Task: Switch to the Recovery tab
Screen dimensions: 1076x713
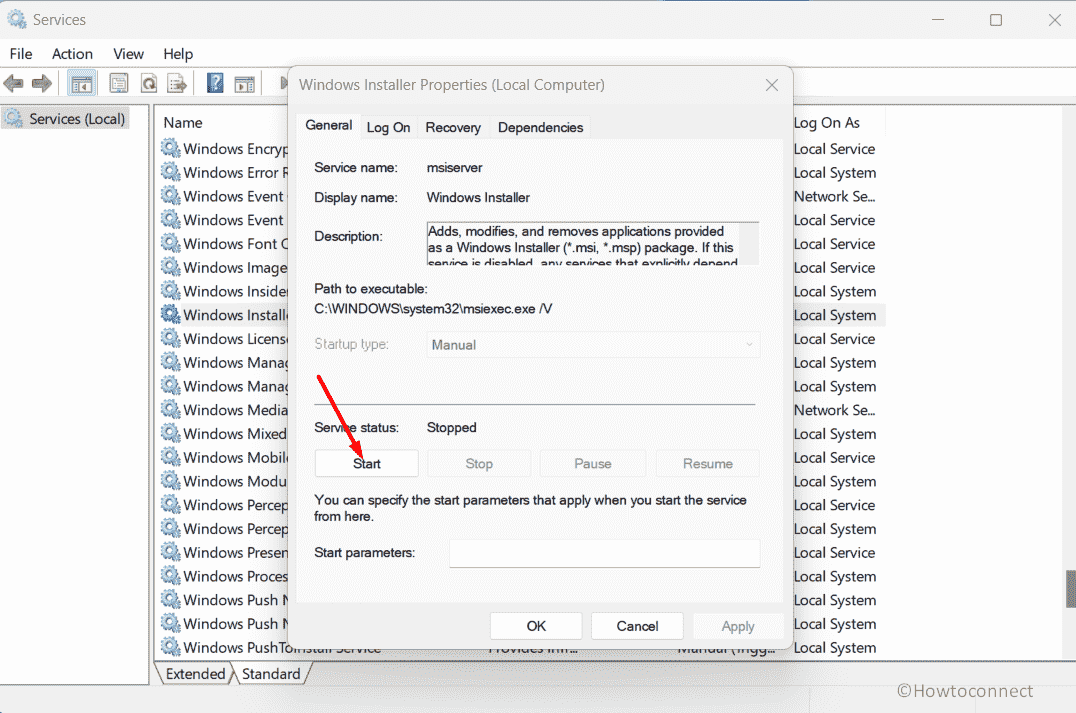Action: point(453,128)
